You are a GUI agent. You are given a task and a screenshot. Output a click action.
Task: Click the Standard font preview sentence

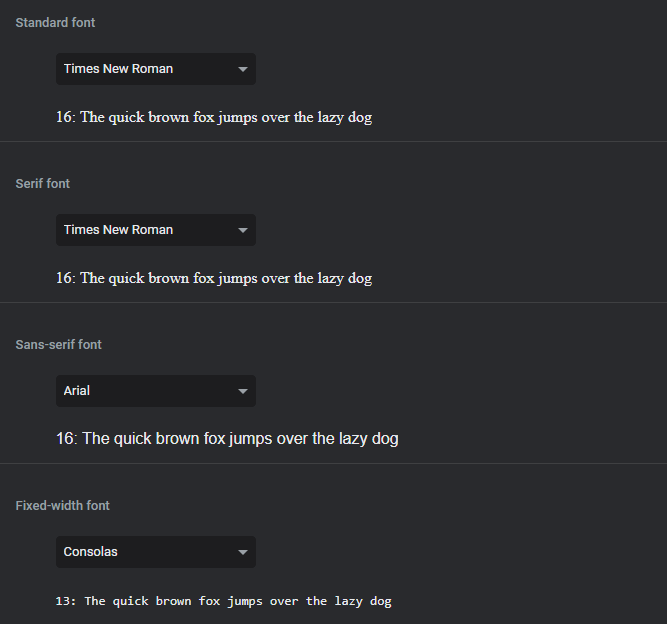[x=214, y=117]
